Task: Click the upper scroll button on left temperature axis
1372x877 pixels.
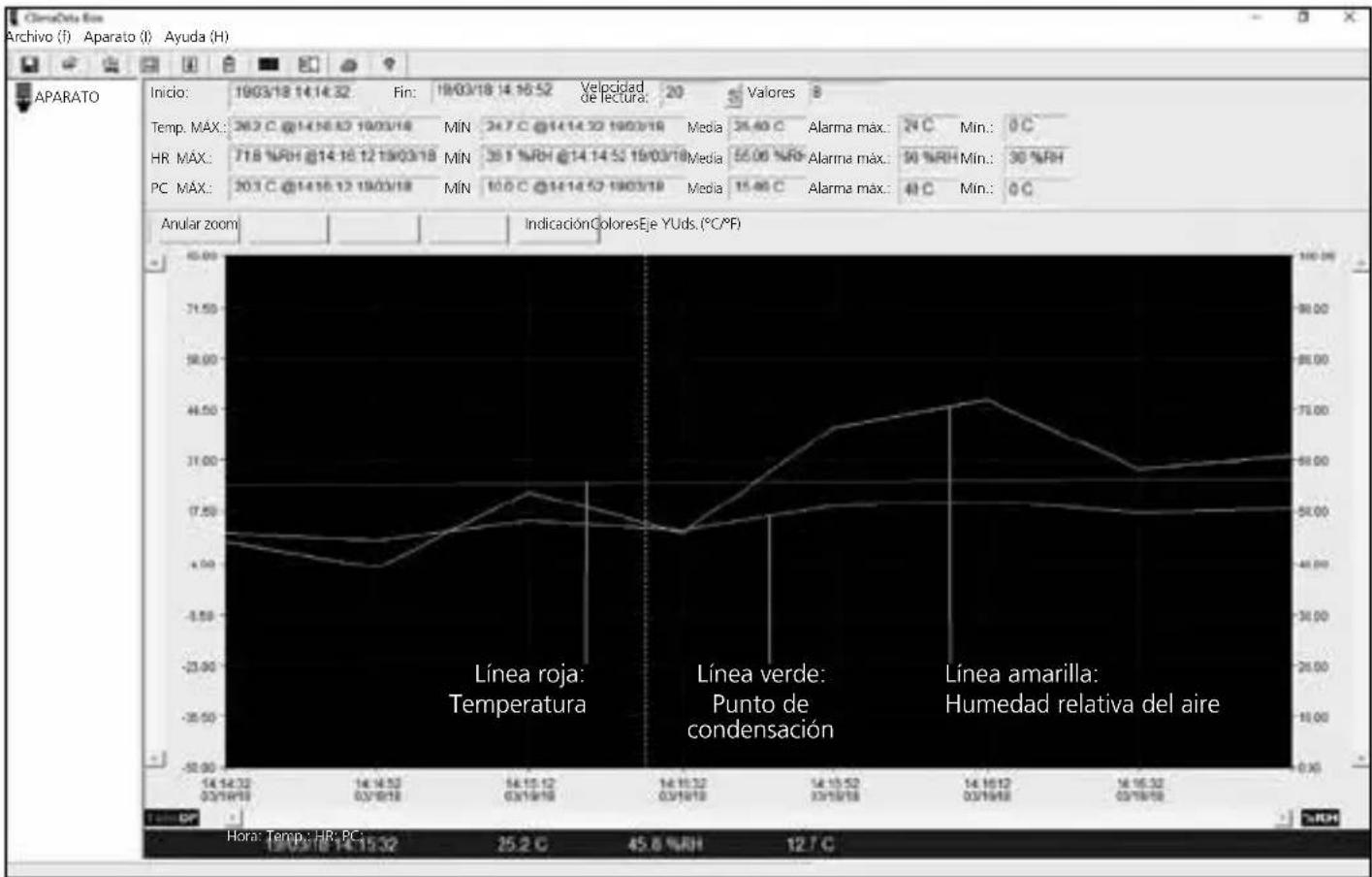Action: [x=156, y=263]
